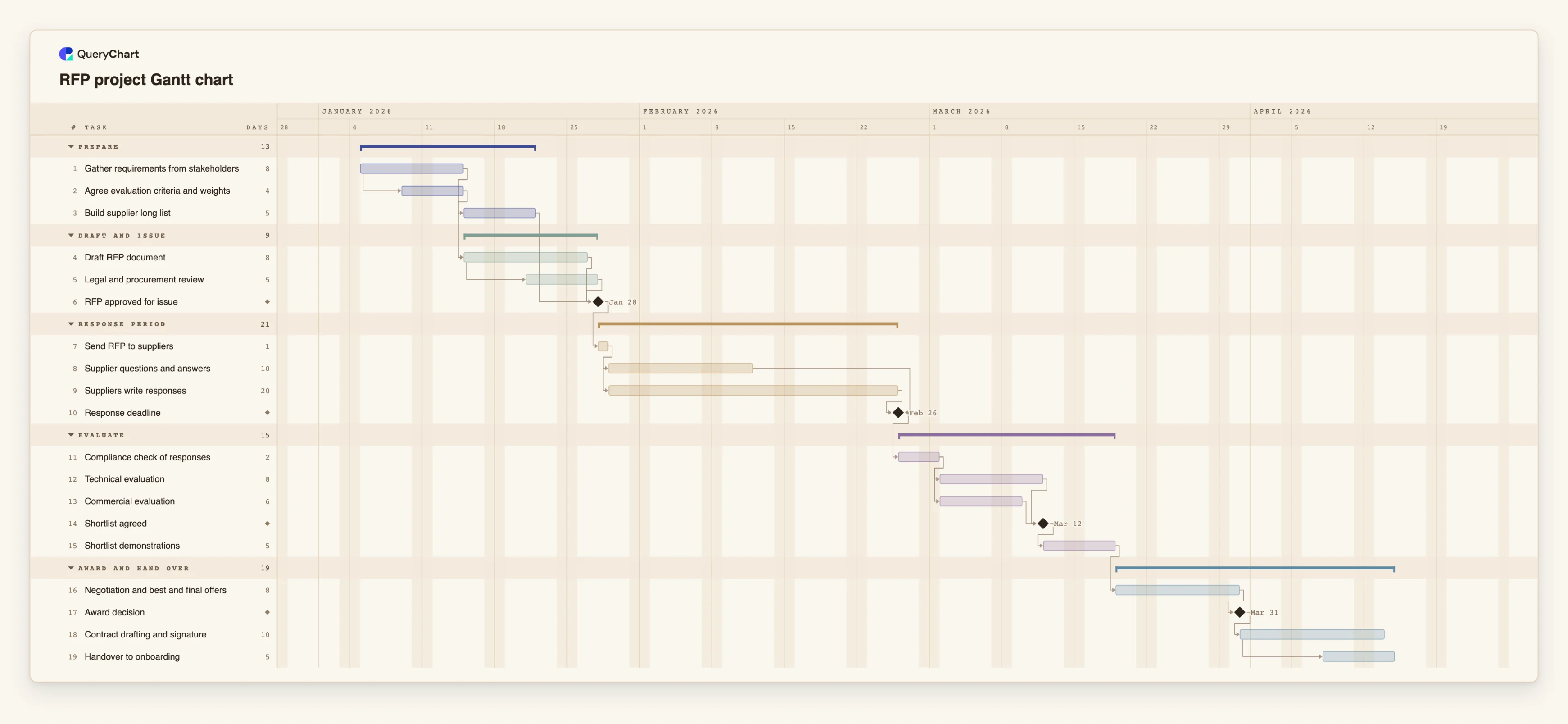This screenshot has height=724, width=1568.
Task: Collapse the DRAFT AND ISSUE group
Action: tap(71, 236)
